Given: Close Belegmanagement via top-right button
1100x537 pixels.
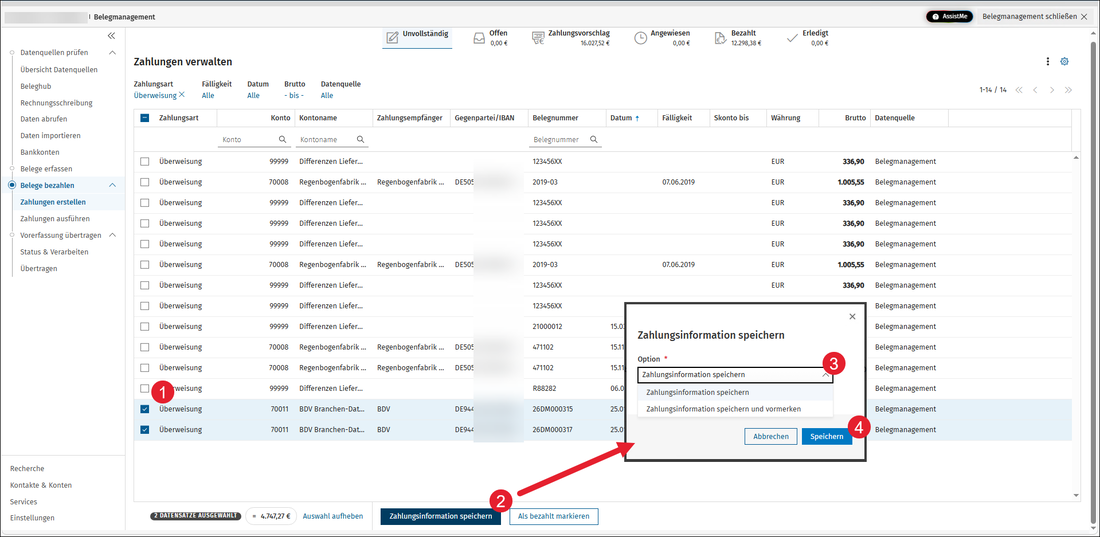Looking at the screenshot, I should click(x=1033, y=16).
